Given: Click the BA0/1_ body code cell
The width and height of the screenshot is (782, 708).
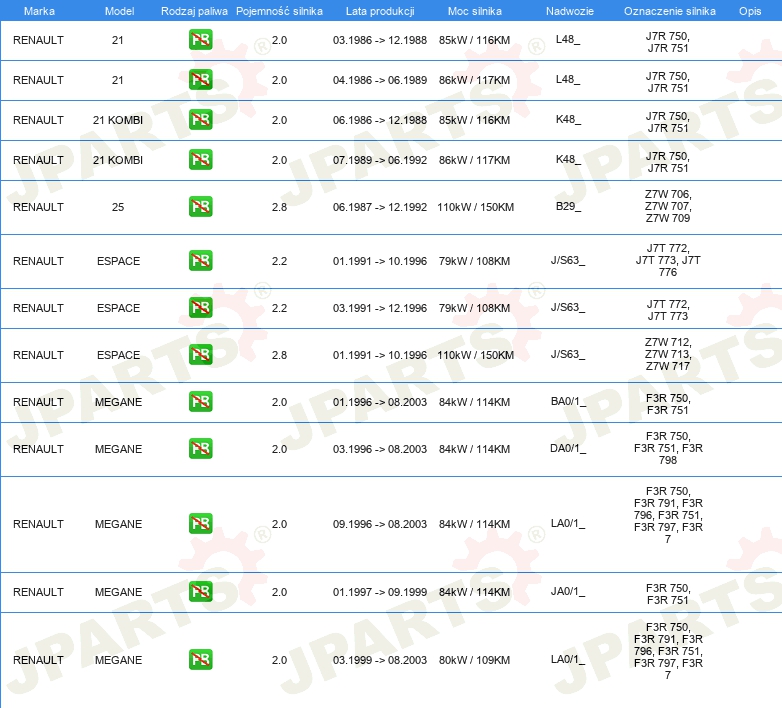Looking at the screenshot, I should click(569, 401).
